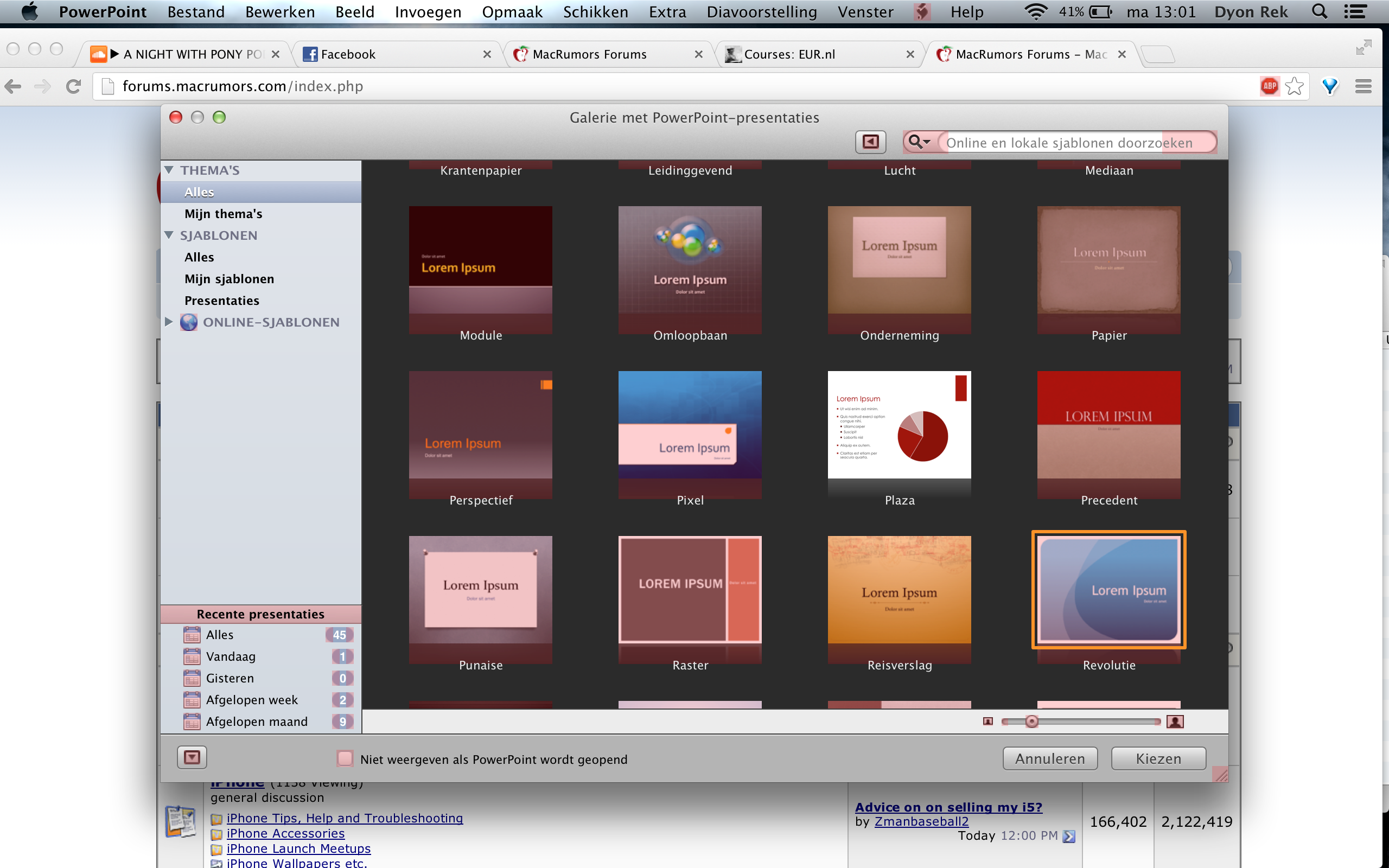This screenshot has width=1389, height=868.
Task: Click the ONLINE-SJABLONEN globe icon
Action: (188, 322)
